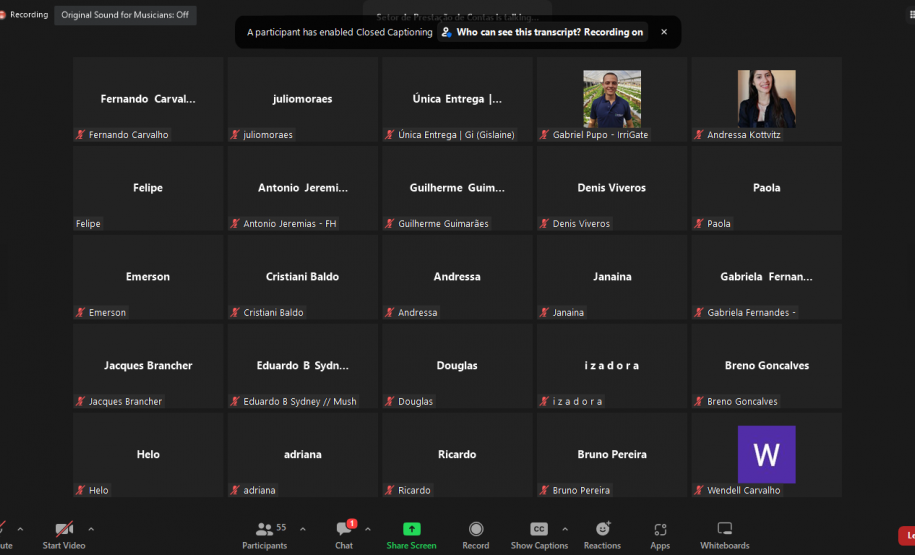
Task: Select Gabriel Pupo's video tile
Action: 612,99
